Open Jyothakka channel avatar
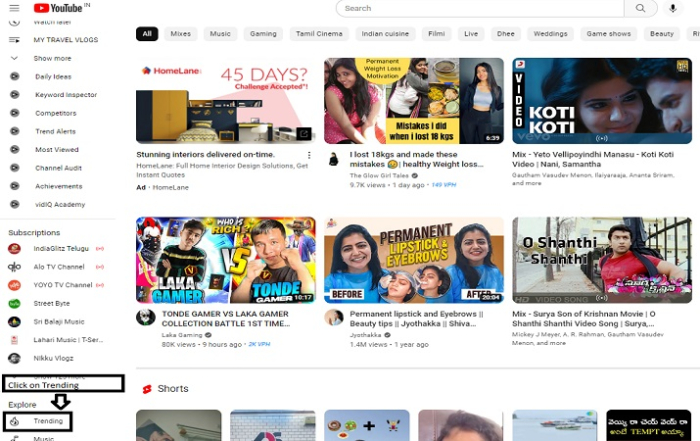Image resolution: width=700 pixels, height=441 pixels. click(x=333, y=318)
